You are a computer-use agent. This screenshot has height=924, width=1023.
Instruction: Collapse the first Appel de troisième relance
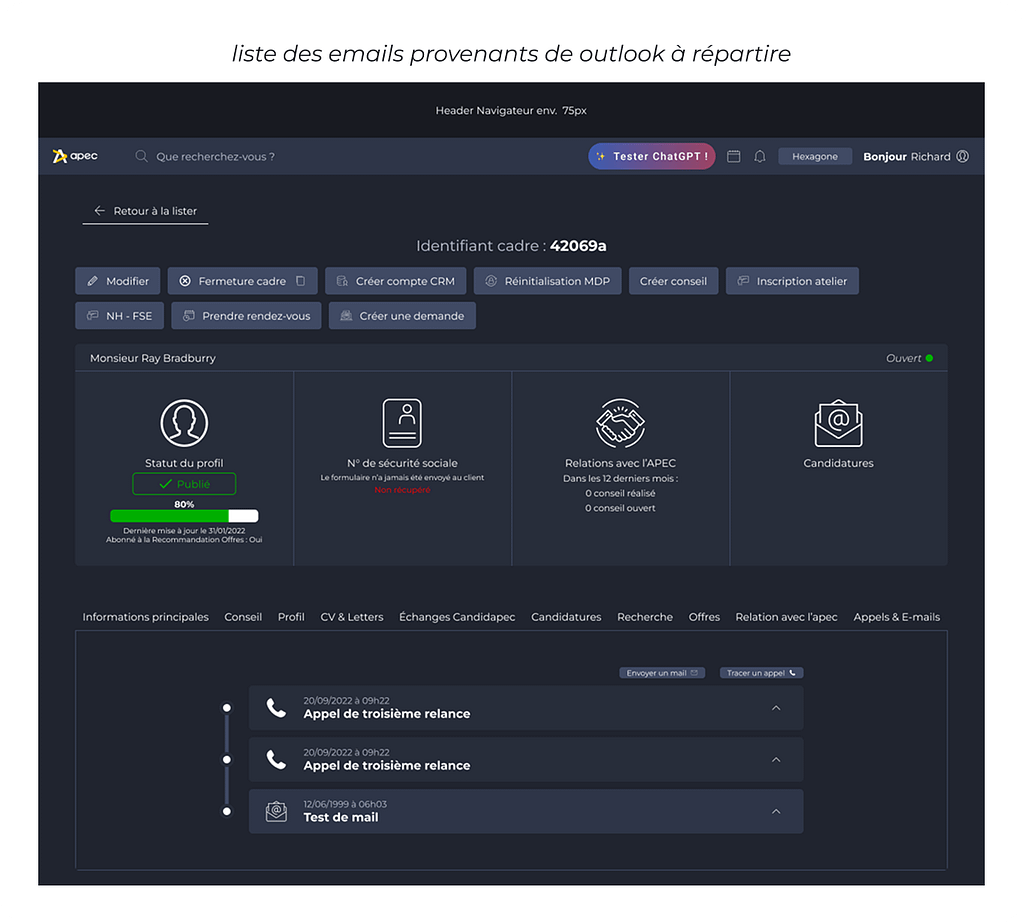(x=776, y=708)
